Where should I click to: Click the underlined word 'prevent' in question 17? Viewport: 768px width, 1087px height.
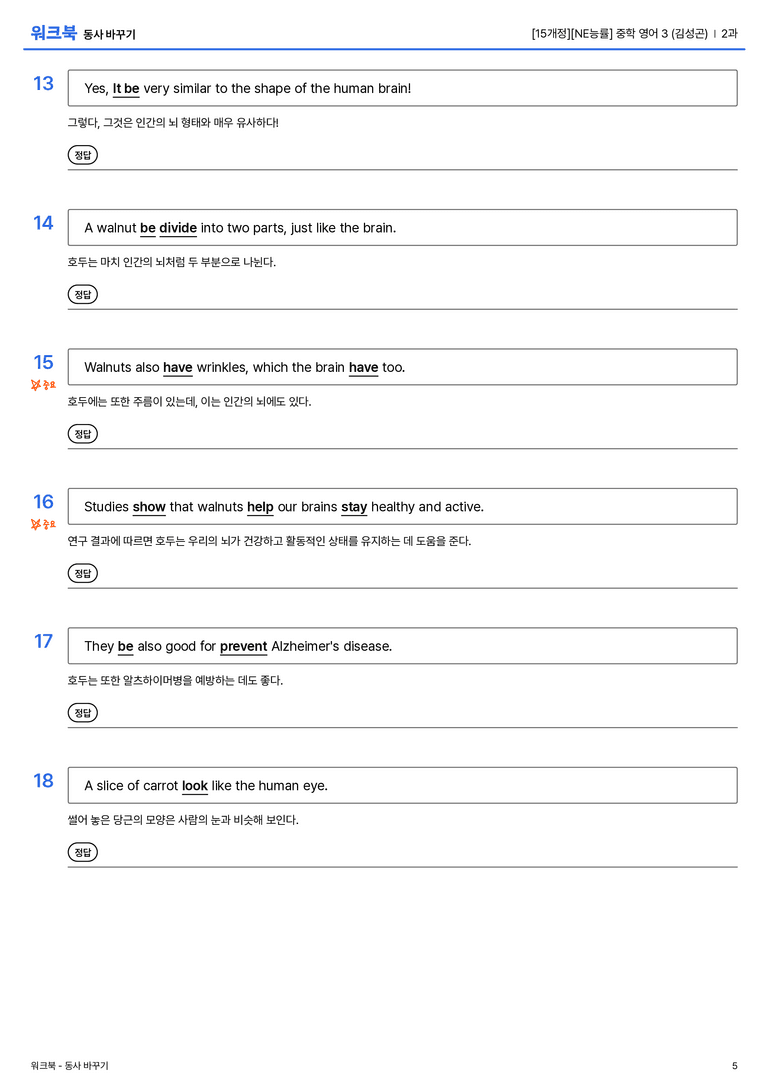[x=243, y=647]
